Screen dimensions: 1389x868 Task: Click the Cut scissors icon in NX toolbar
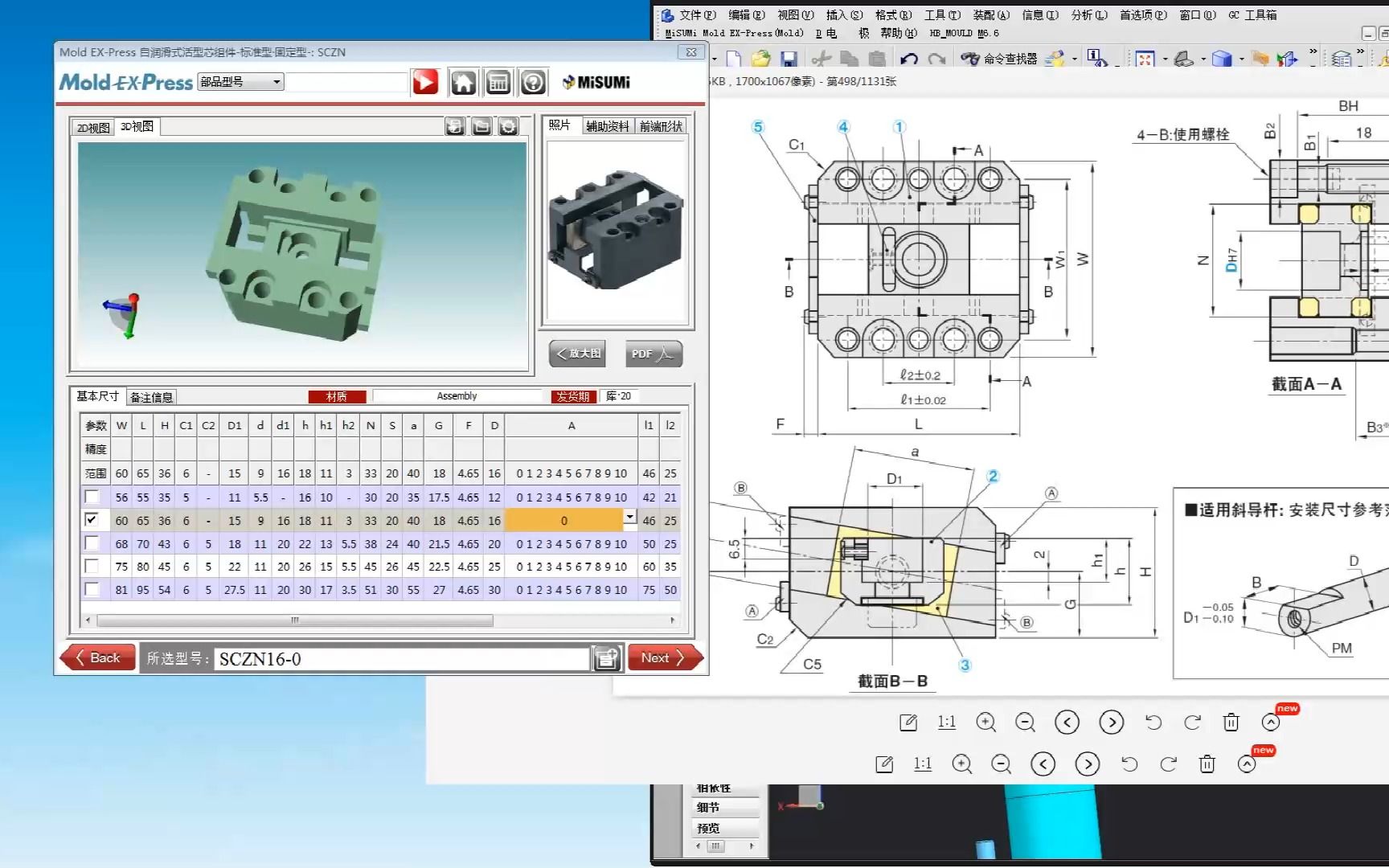pos(821,59)
